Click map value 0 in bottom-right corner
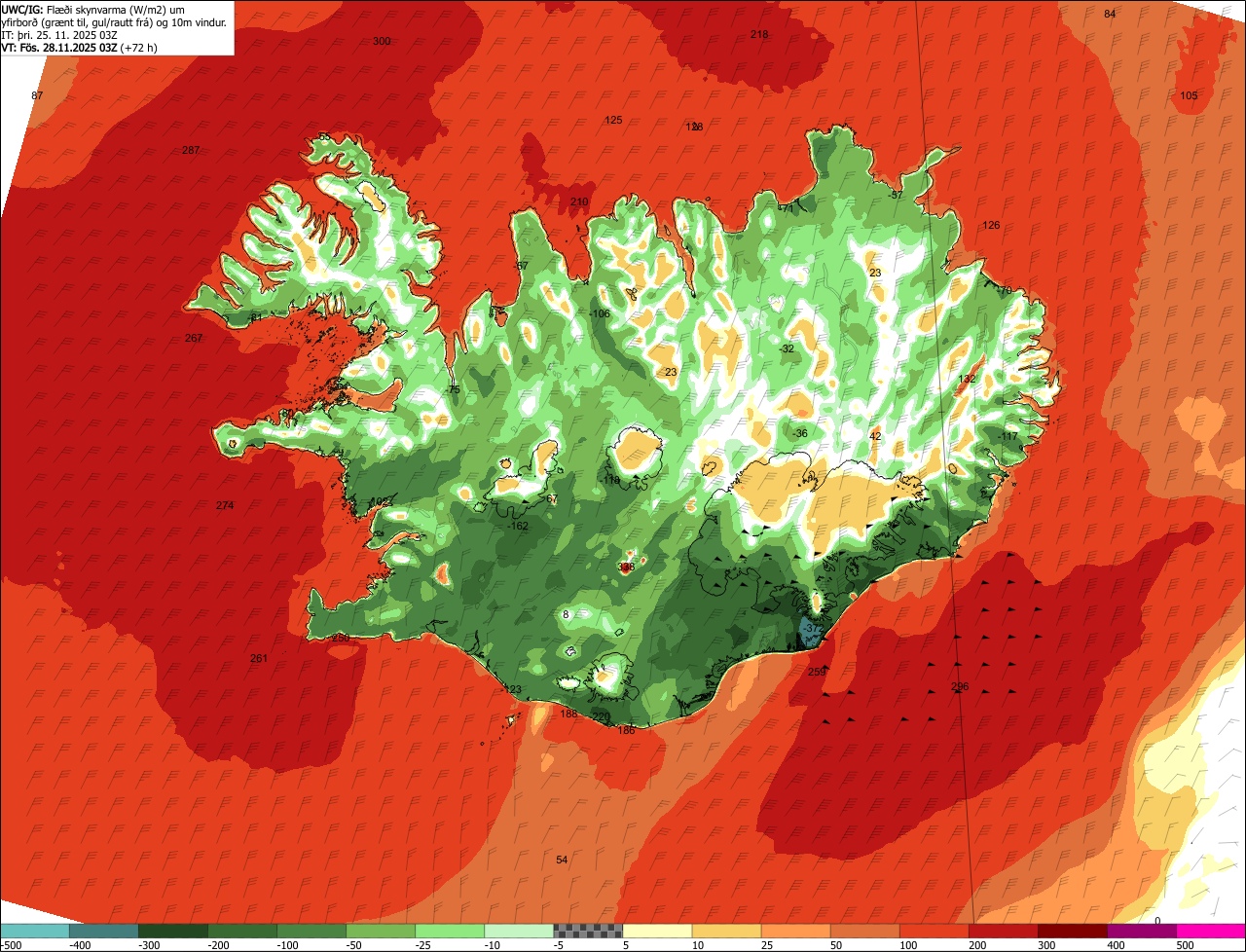Viewport: 1246px width, 952px height. [x=1157, y=920]
